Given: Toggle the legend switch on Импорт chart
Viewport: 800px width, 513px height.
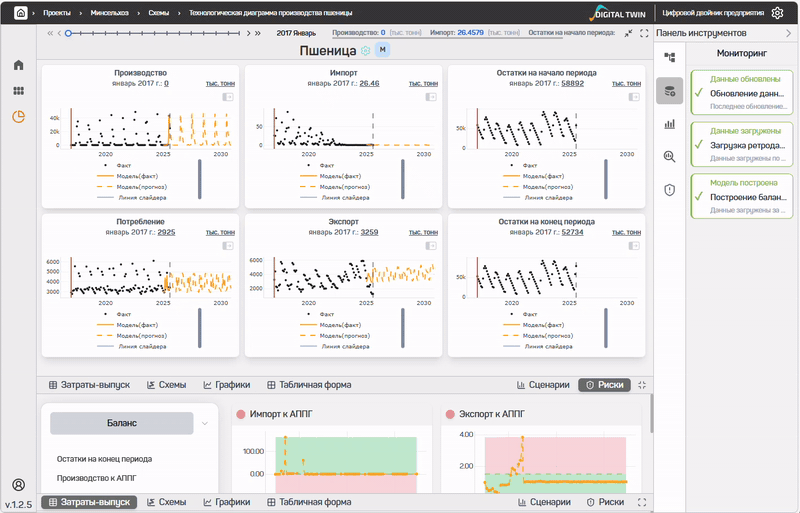Looking at the screenshot, I should point(430,97).
